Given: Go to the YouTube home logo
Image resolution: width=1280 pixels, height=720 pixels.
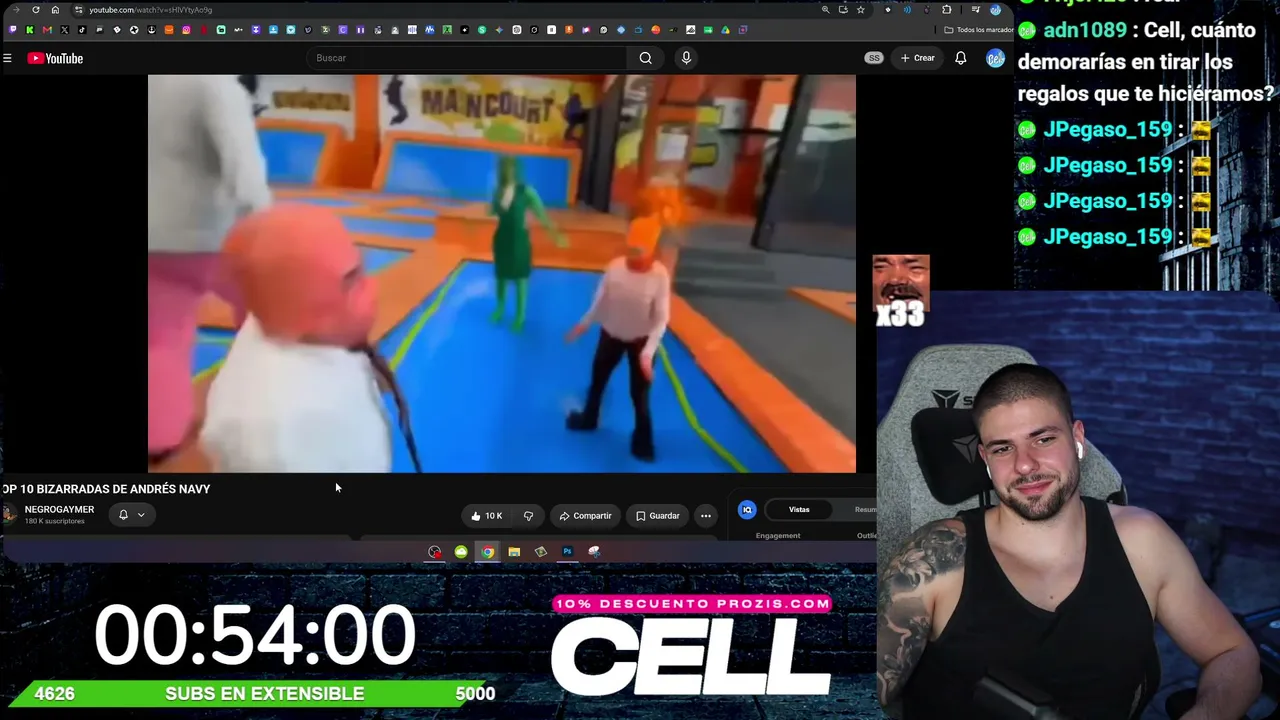Looking at the screenshot, I should point(55,59).
